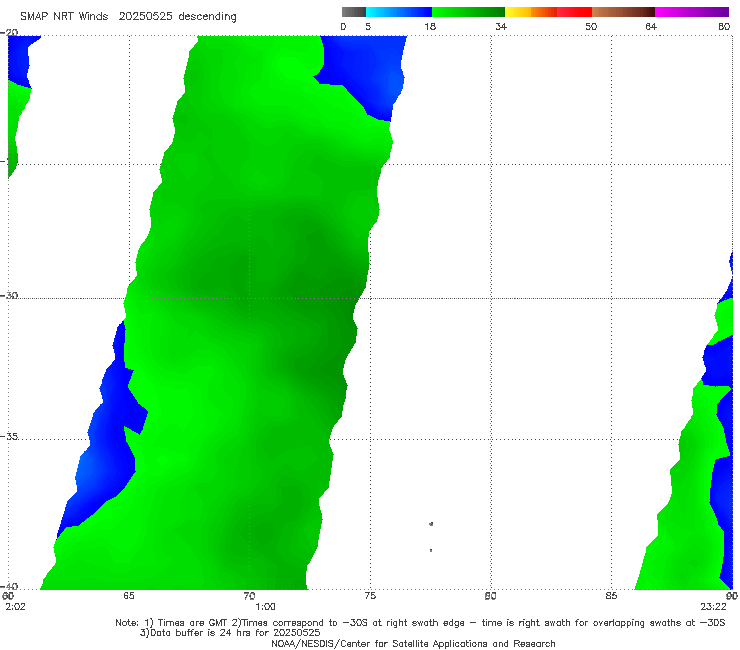Image resolution: width=740 pixels, height=650 pixels.
Task: Pick the brown segment of the color bar
Action: 623,12
